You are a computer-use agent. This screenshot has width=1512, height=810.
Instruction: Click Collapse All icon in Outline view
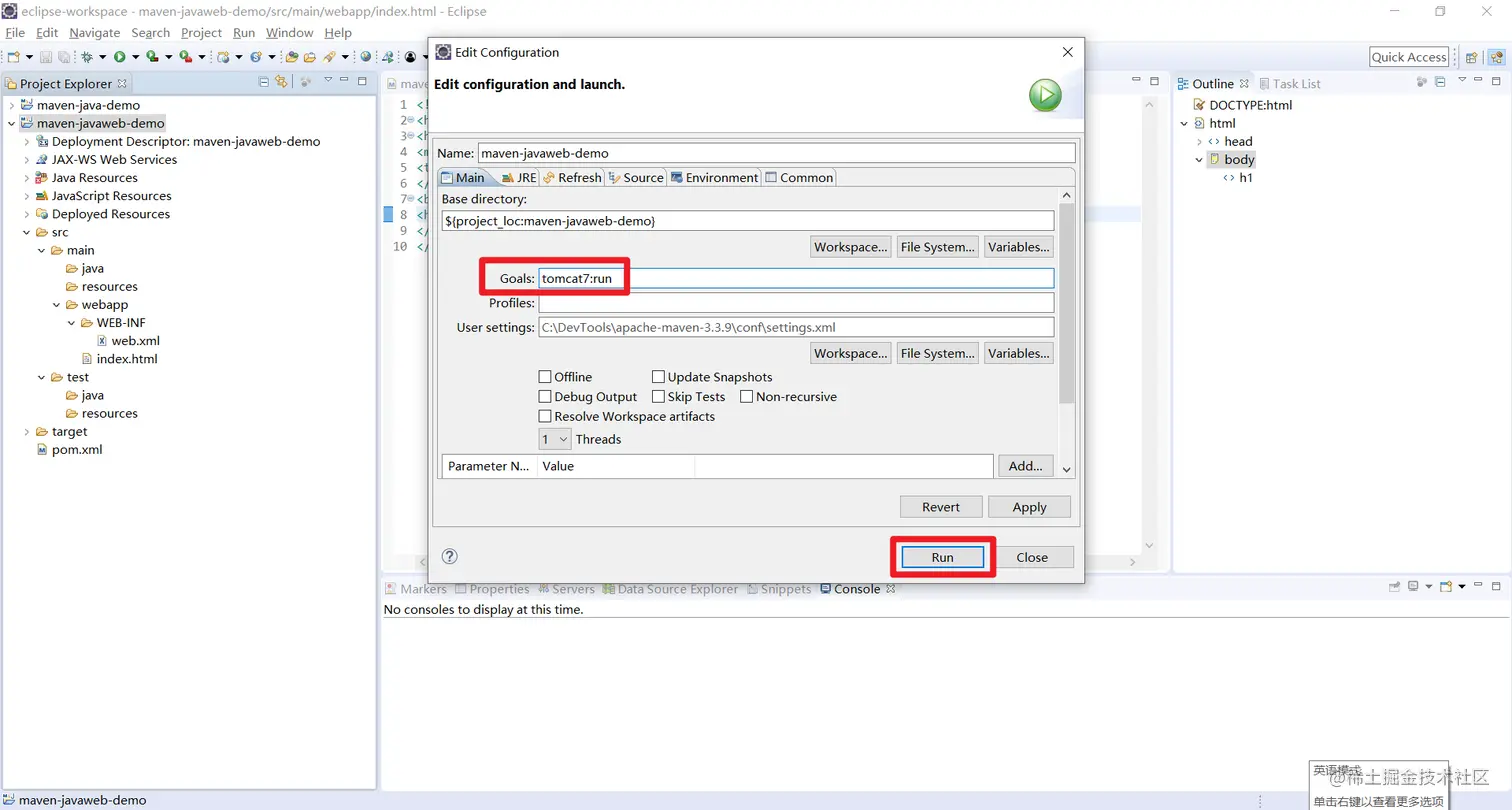(1440, 82)
